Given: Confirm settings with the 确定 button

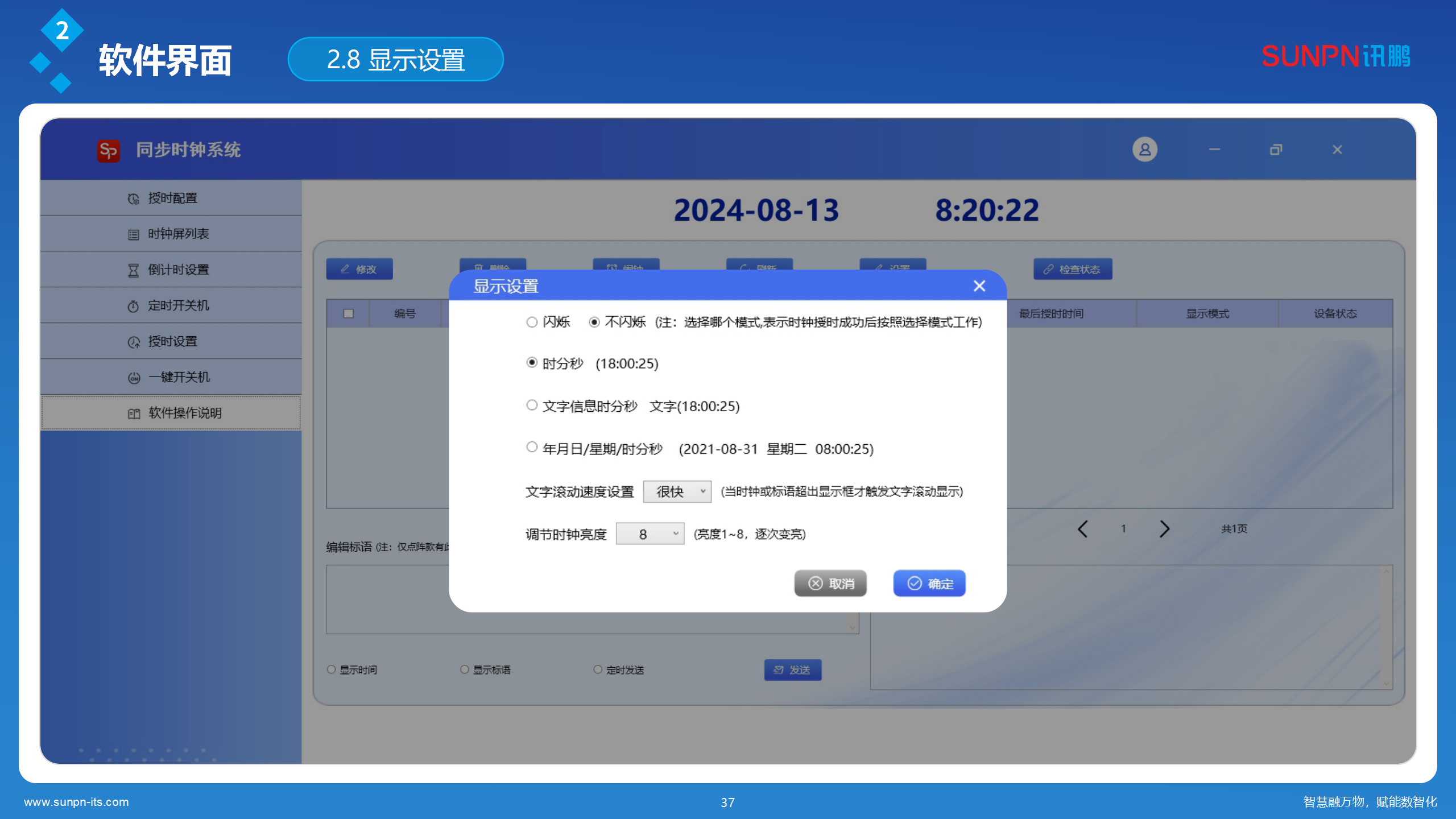Looking at the screenshot, I should tap(929, 583).
